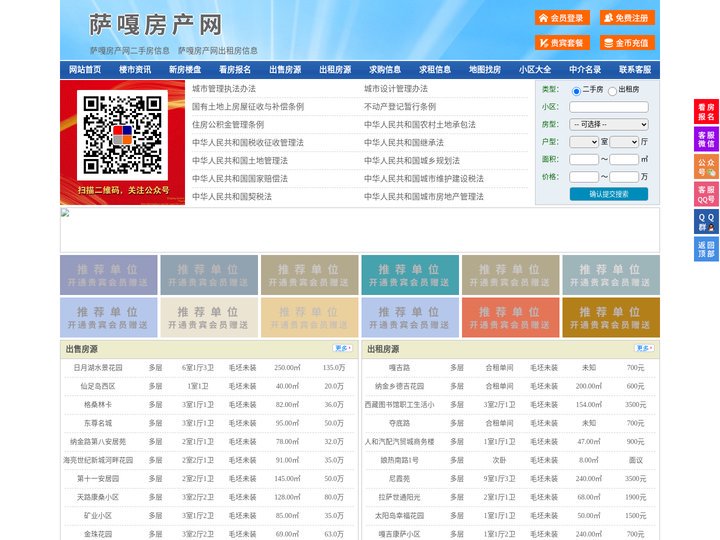Focus the maximum 面积 area input
Screen dimensions: 720x540
(x=624, y=159)
